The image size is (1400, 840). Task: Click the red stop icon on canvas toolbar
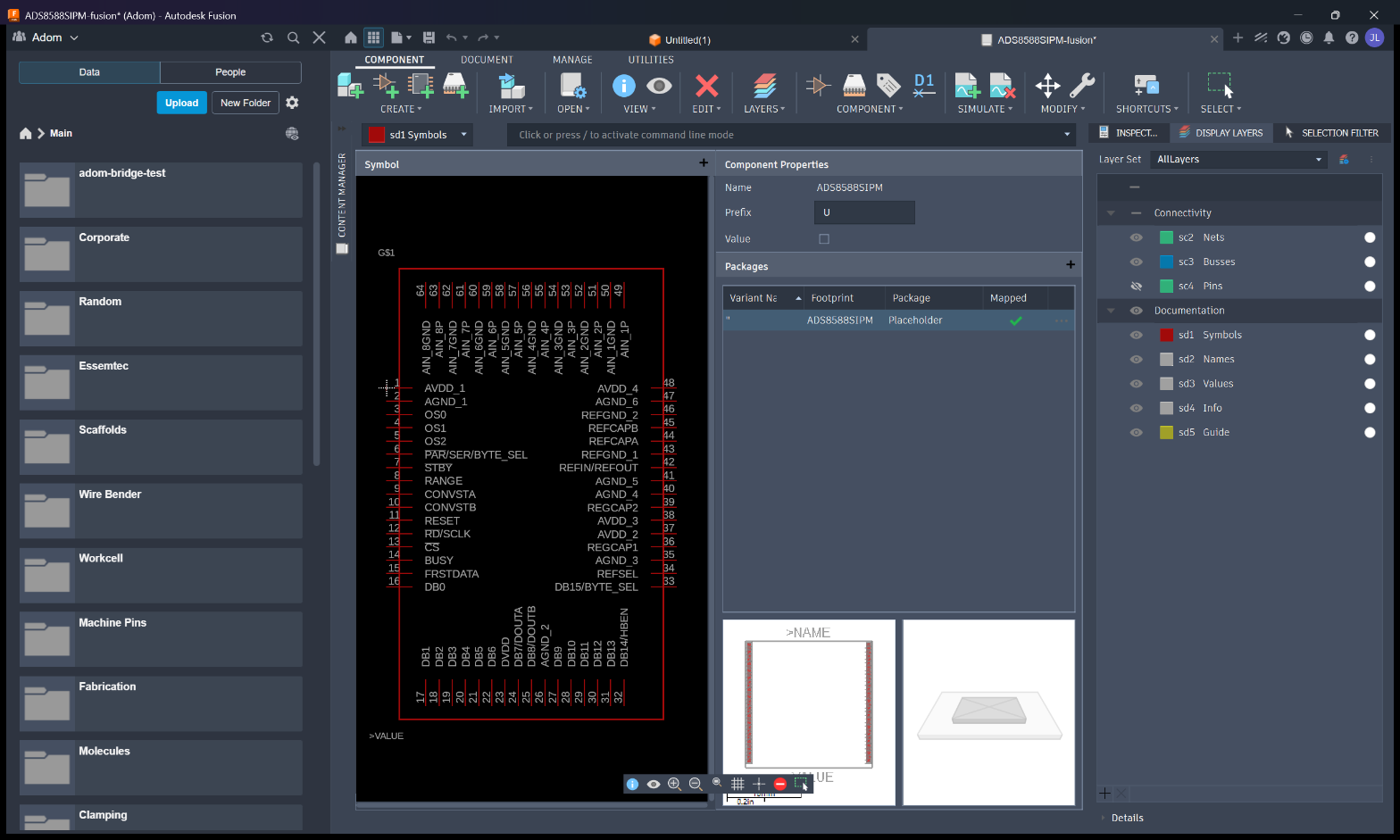tap(780, 784)
